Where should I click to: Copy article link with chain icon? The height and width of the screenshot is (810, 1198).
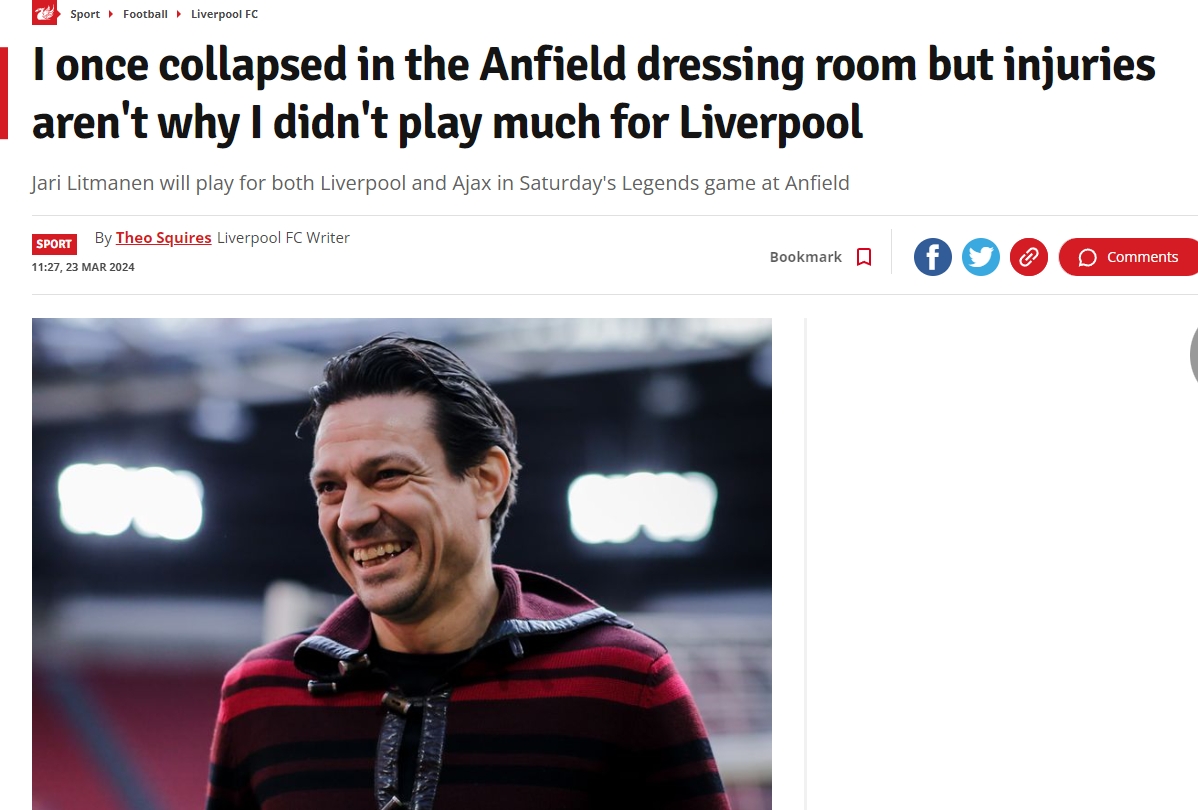pyautogui.click(x=1028, y=257)
